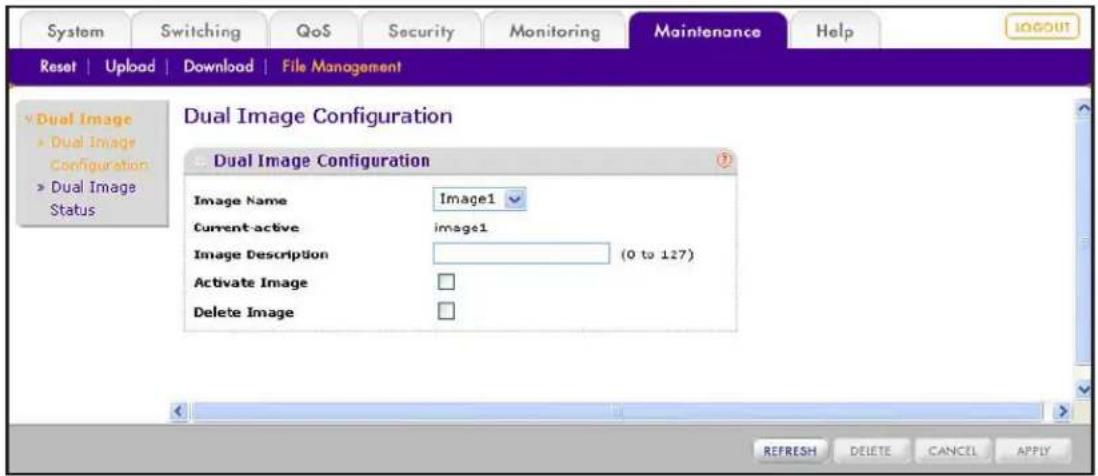
Task: Collapse the Dual Image Configuration panel header
Action: 200,161
